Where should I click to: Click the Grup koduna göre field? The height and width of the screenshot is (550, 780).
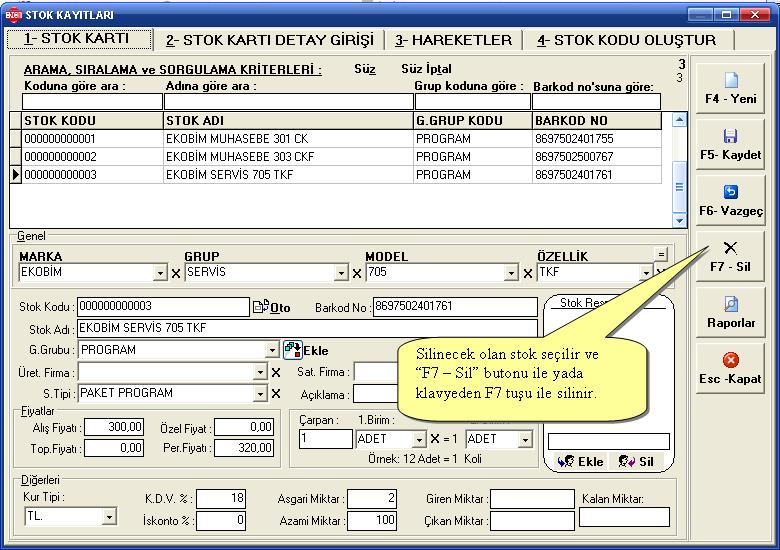[473, 101]
